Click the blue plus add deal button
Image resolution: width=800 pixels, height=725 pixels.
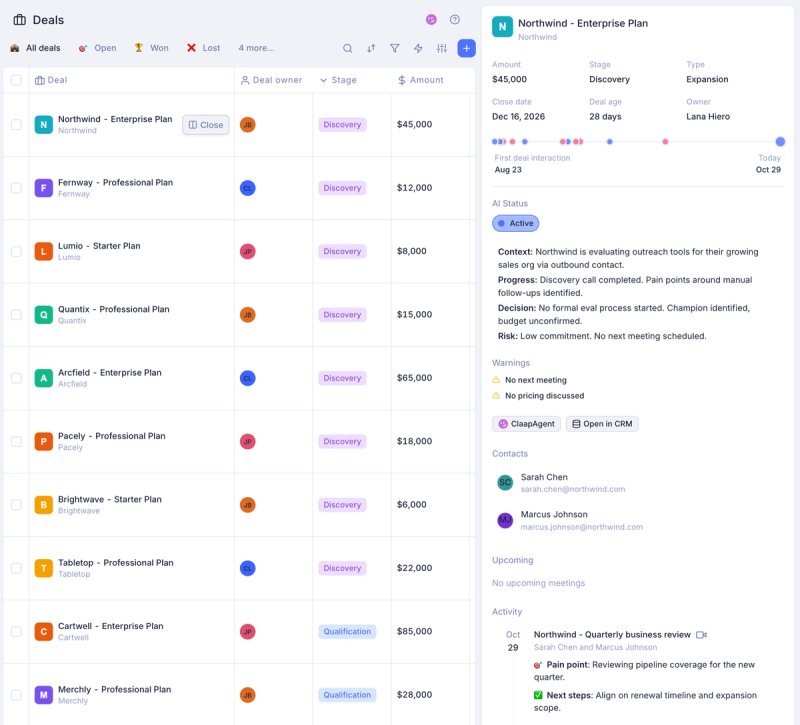click(x=466, y=48)
